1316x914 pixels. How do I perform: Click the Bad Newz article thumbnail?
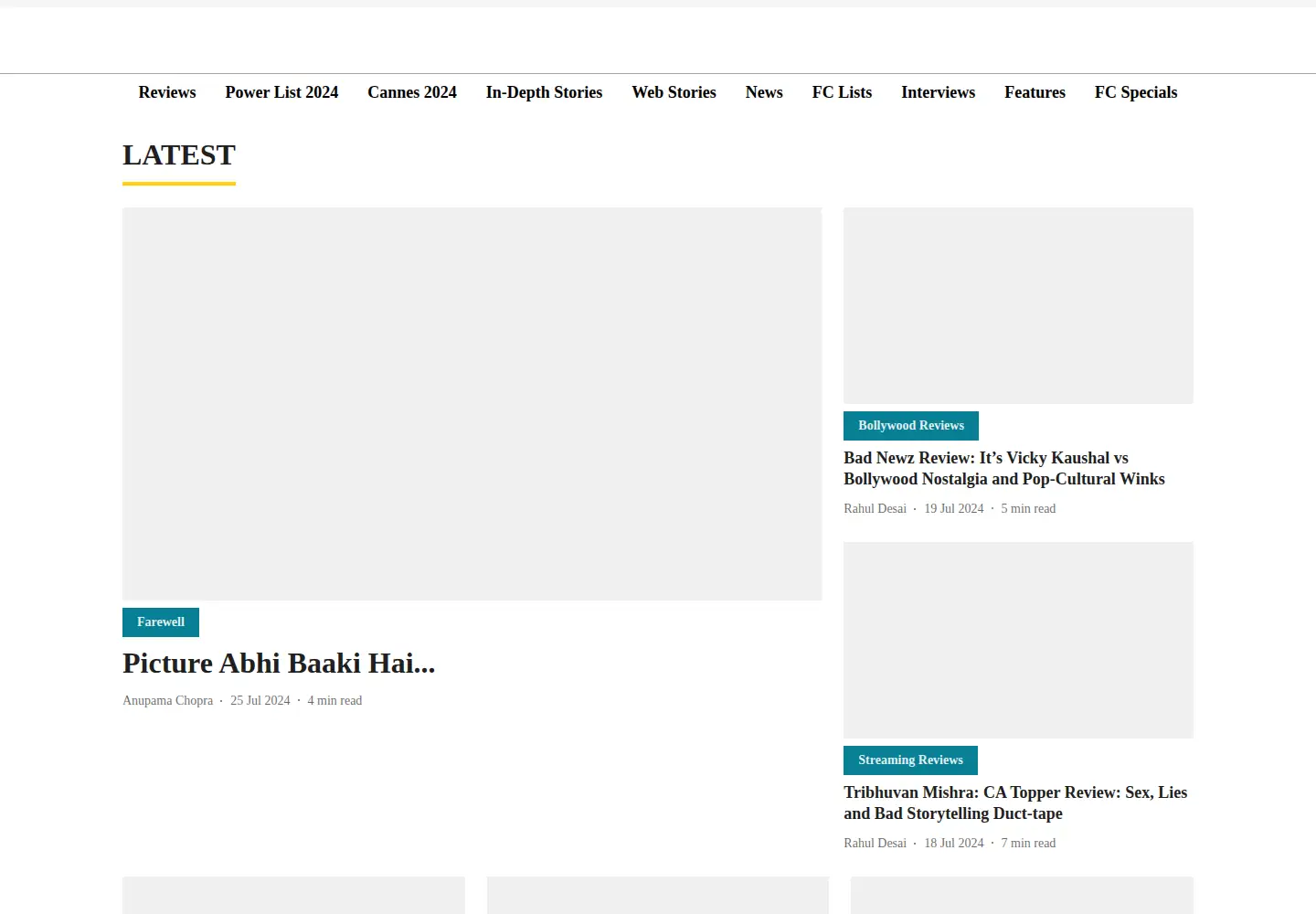[1018, 305]
